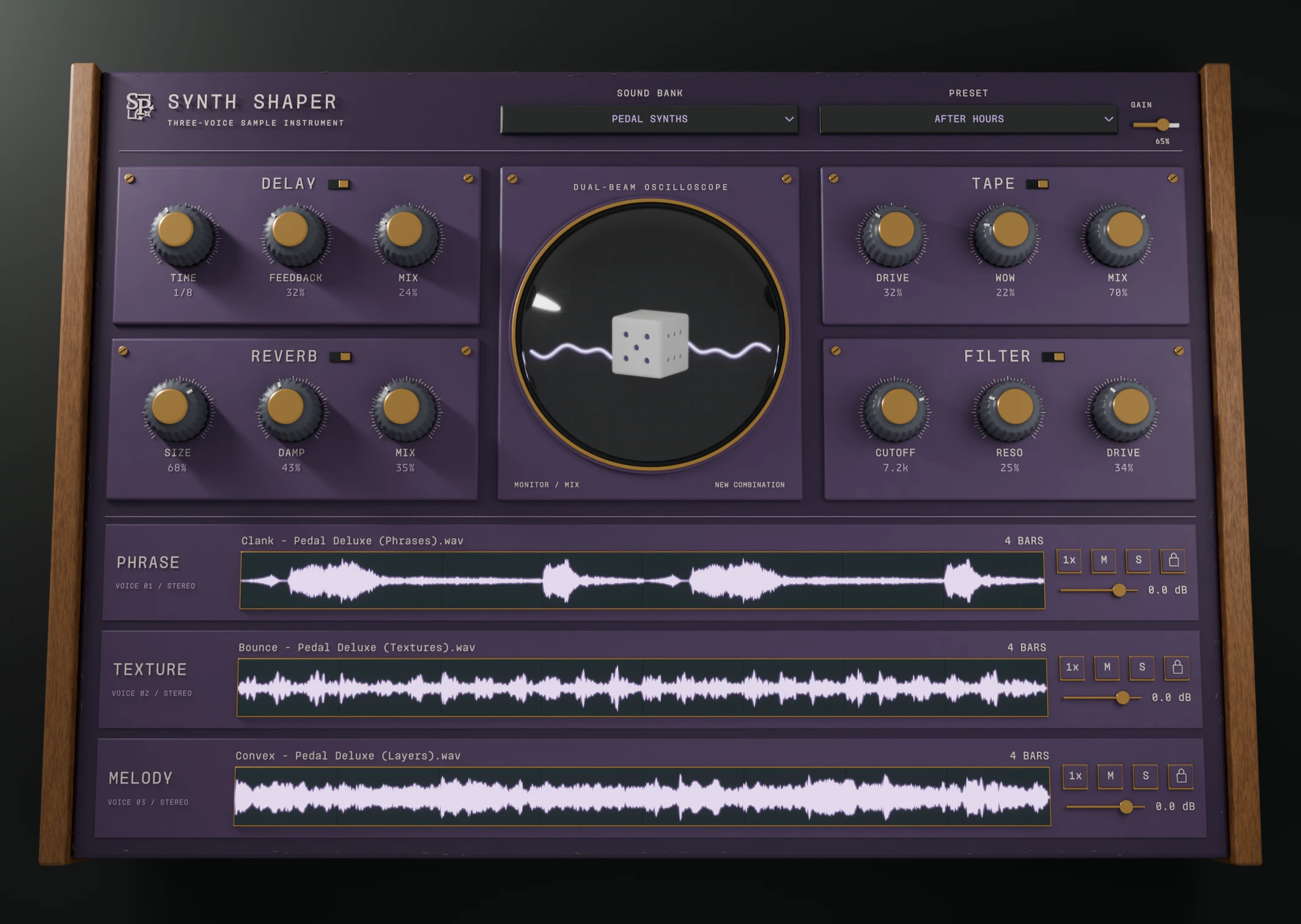Viewport: 1301px width, 924px height.
Task: Click the Filter DRIVE knob
Action: point(1123,409)
